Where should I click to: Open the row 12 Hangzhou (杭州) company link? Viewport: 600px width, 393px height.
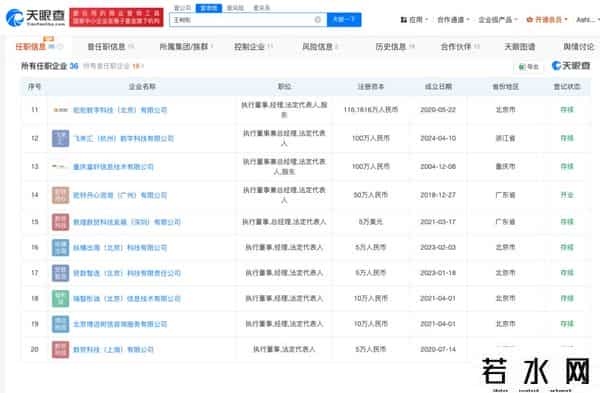[123, 138]
